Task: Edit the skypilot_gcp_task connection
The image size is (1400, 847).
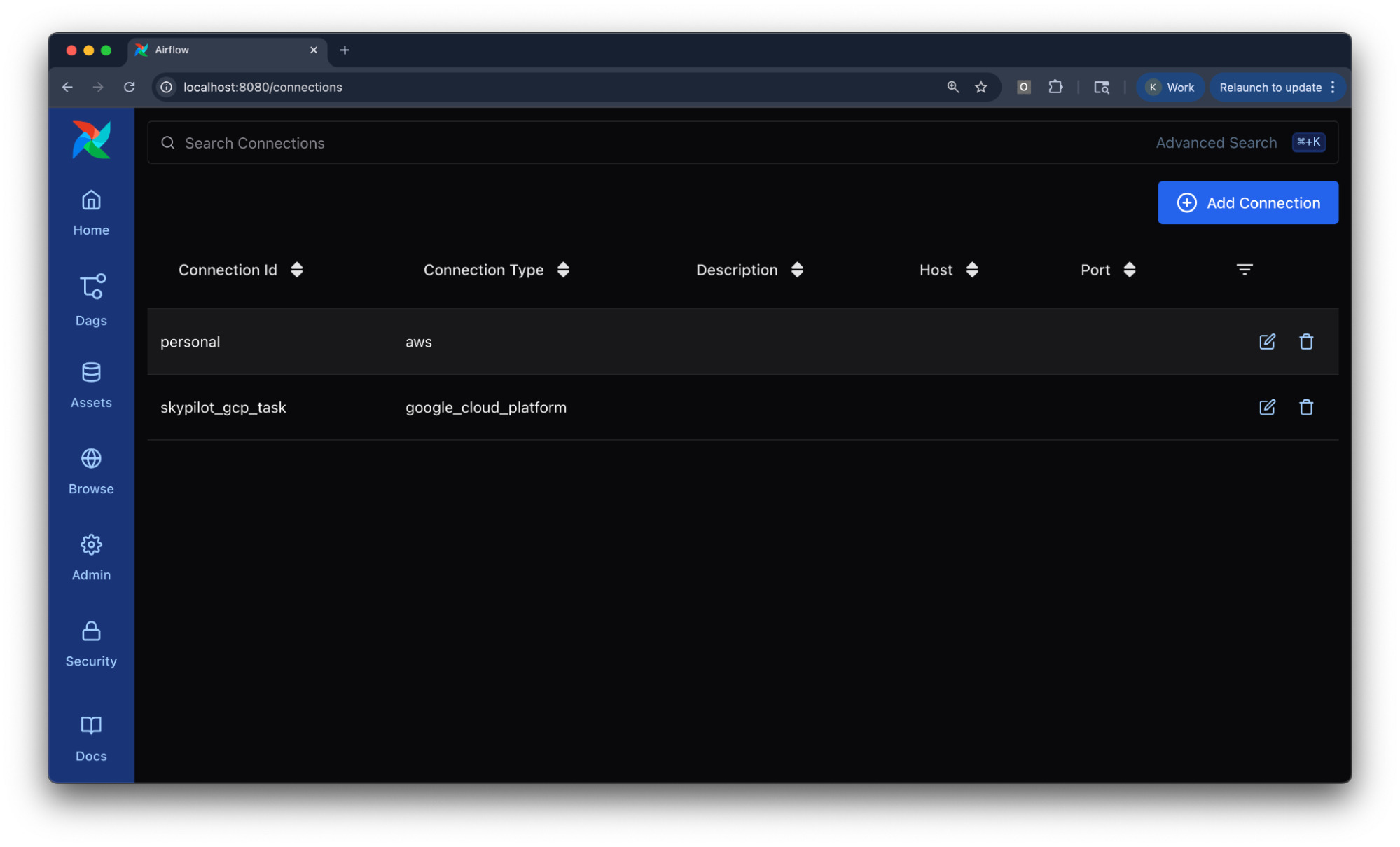Action: [1266, 407]
